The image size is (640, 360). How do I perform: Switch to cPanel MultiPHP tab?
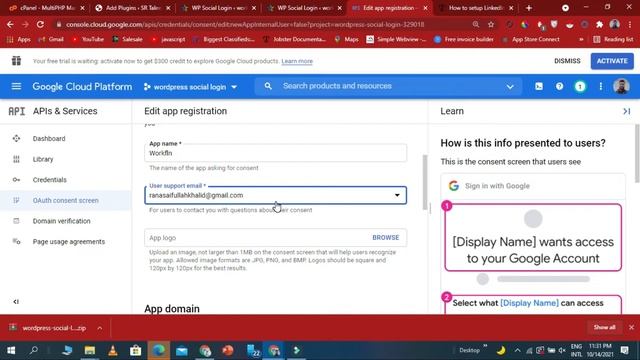pos(46,8)
